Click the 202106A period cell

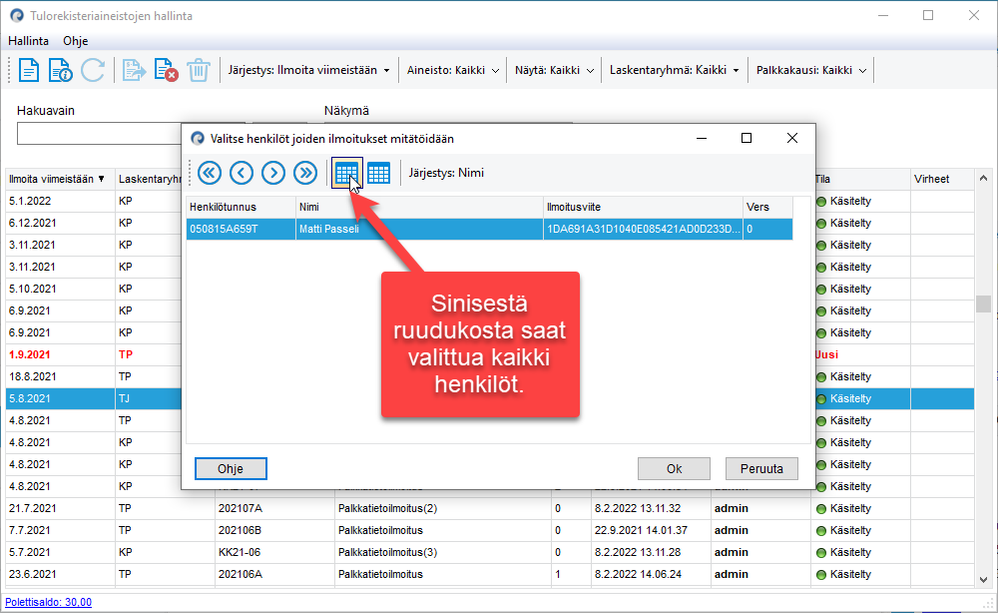pyautogui.click(x=274, y=574)
